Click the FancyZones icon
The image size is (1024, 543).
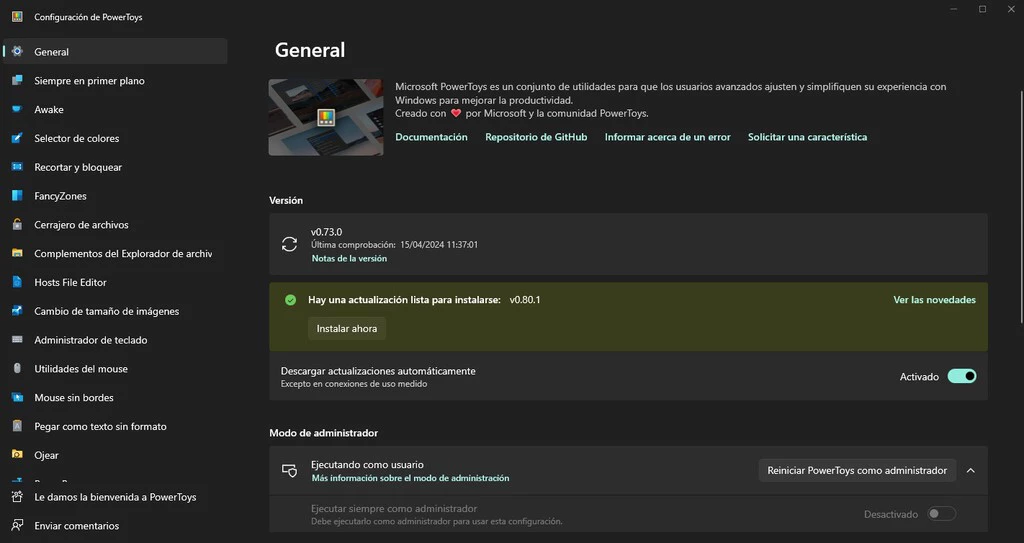(18, 195)
